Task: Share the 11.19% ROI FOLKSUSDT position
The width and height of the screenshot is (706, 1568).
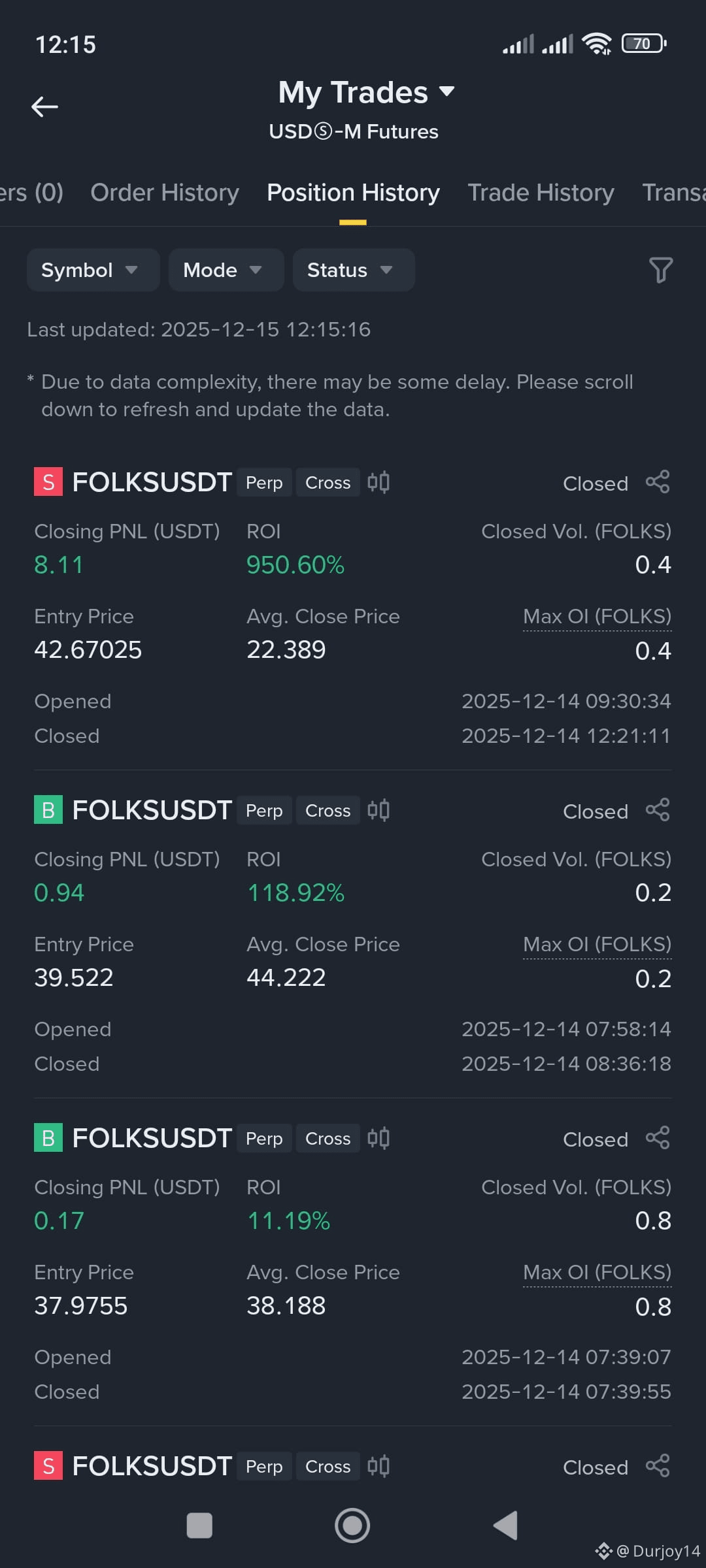Action: click(658, 1138)
